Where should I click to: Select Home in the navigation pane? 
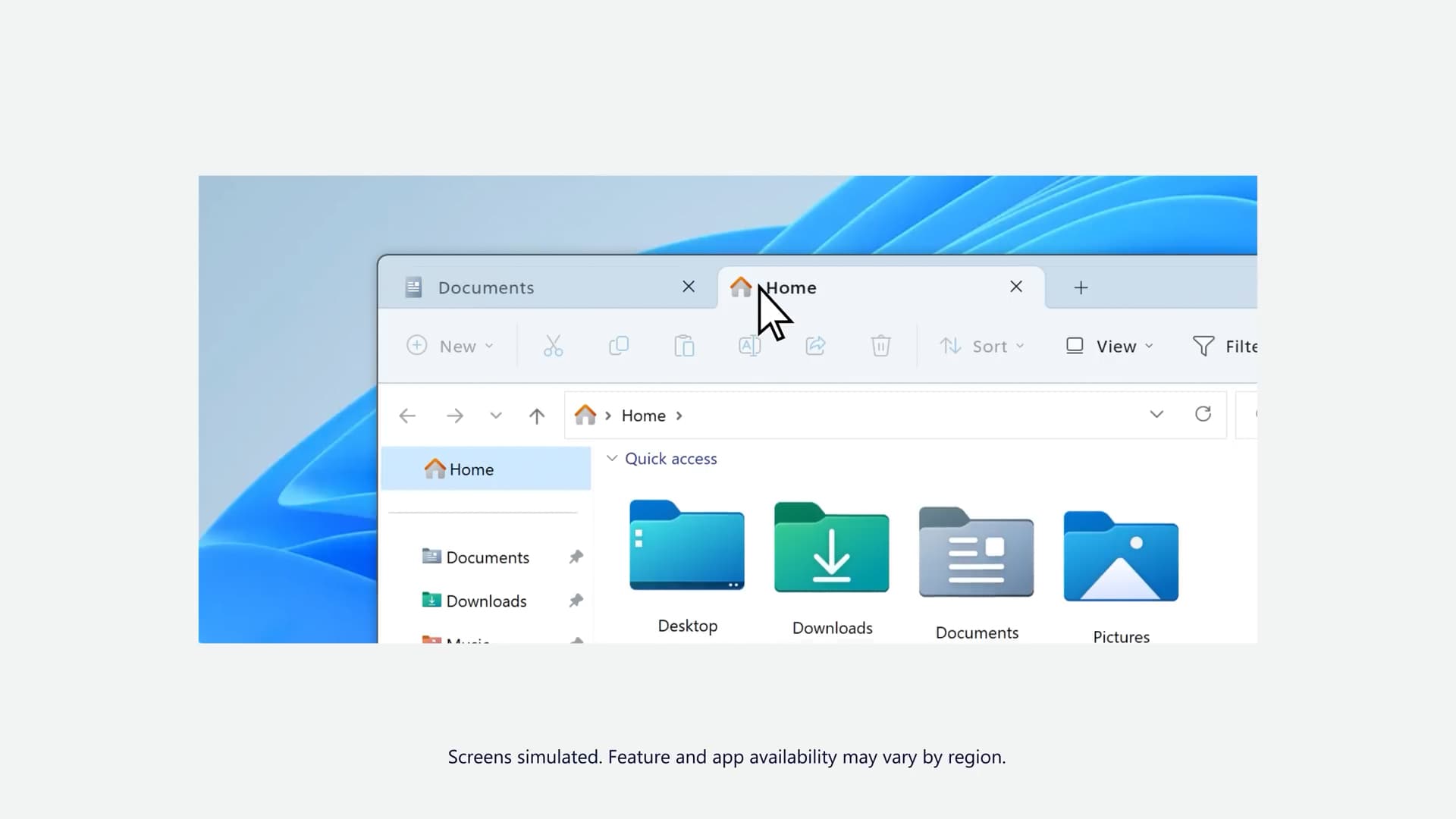pos(486,469)
